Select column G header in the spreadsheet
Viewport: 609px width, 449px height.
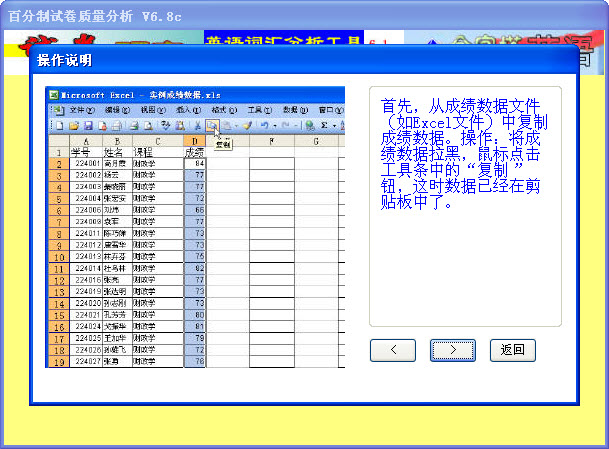[316, 141]
